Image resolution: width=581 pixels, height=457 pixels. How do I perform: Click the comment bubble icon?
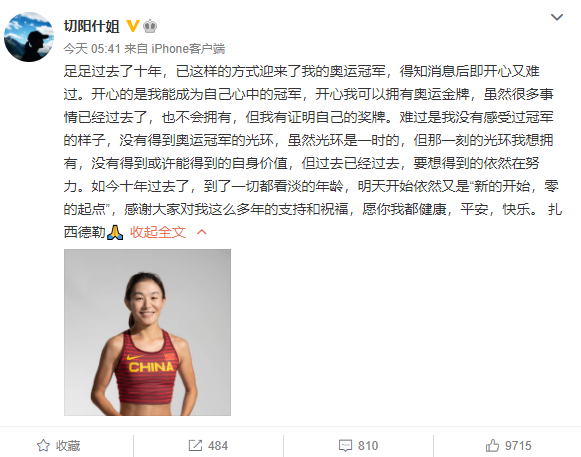(x=345, y=446)
